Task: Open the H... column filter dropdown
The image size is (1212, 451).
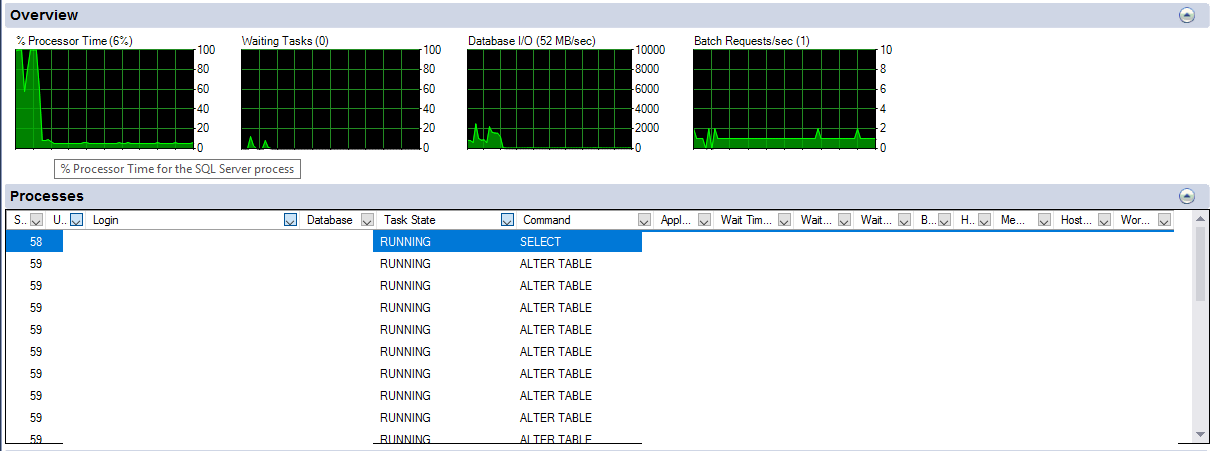Action: (984, 220)
